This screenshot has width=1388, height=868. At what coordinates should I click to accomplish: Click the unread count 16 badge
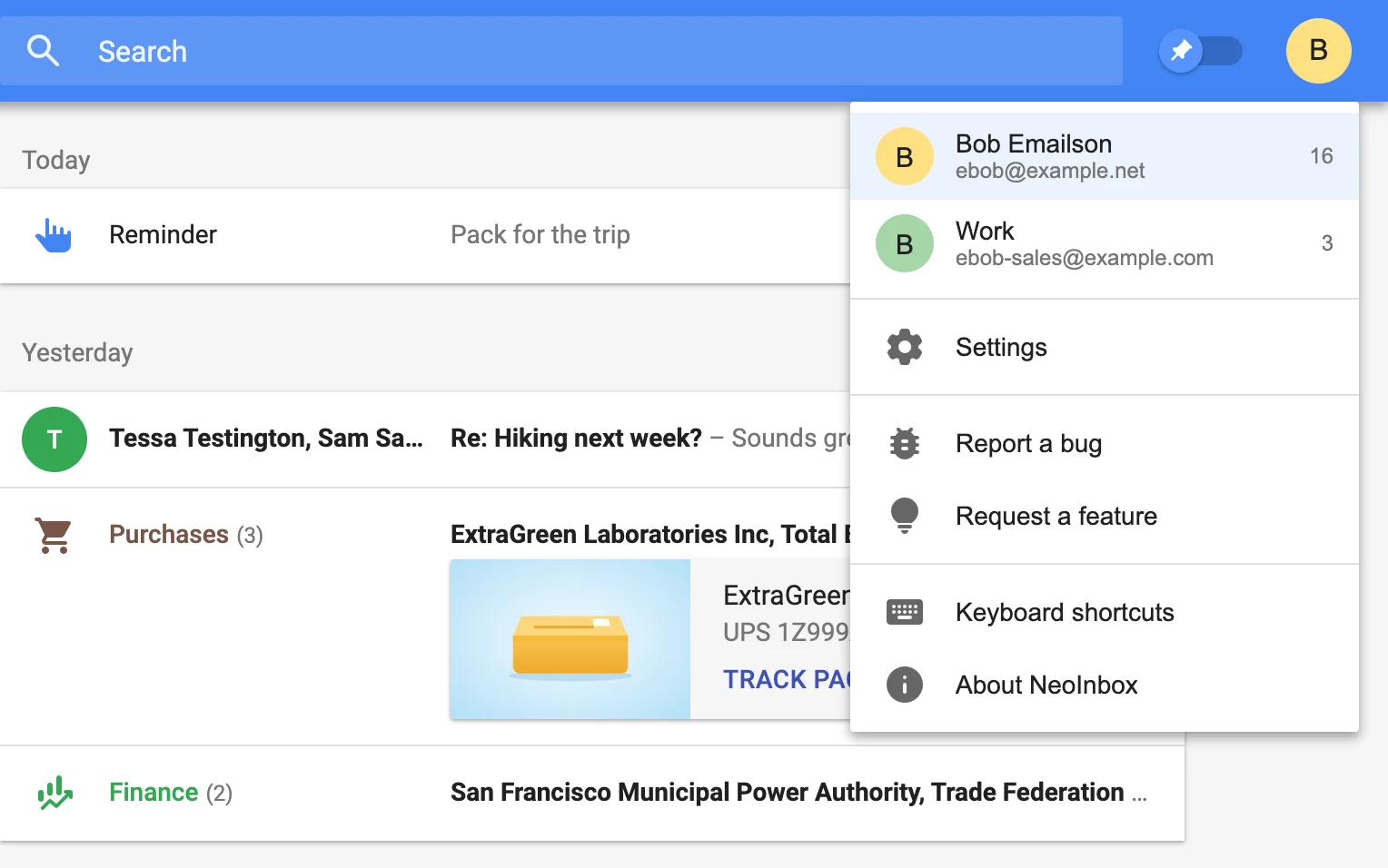pyautogui.click(x=1322, y=156)
